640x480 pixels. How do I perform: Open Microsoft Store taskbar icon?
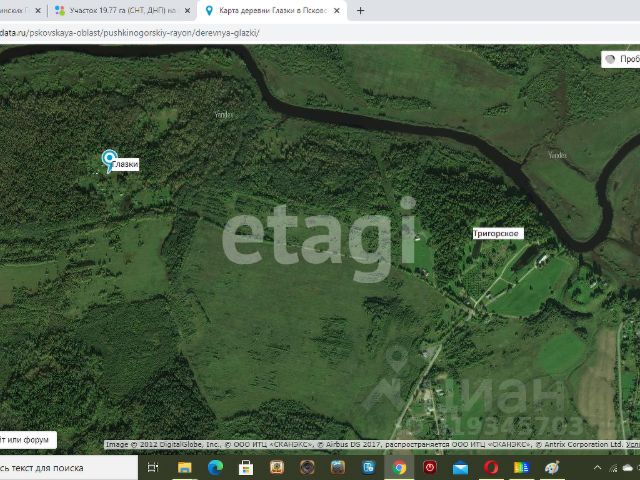[246, 468]
